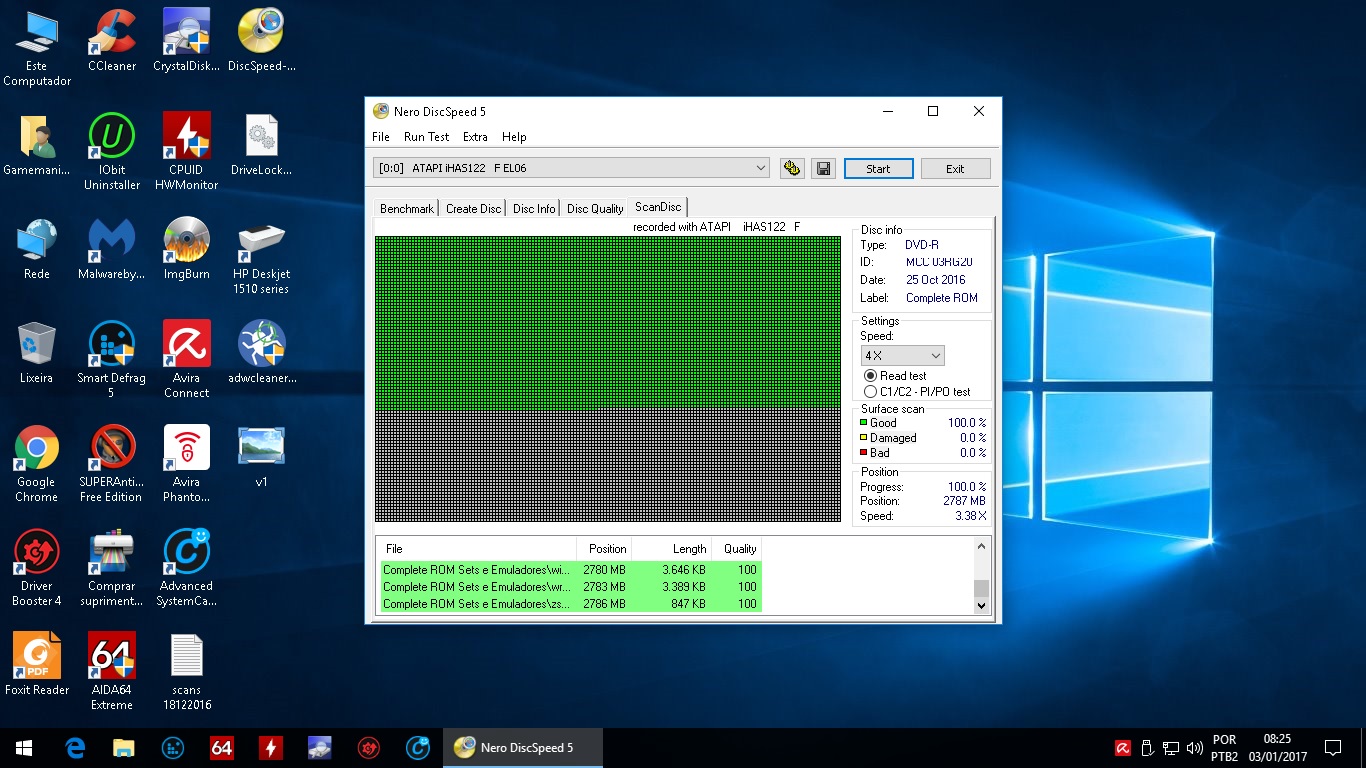This screenshot has height=768, width=1366.
Task: Sort by the File column header
Action: point(476,548)
